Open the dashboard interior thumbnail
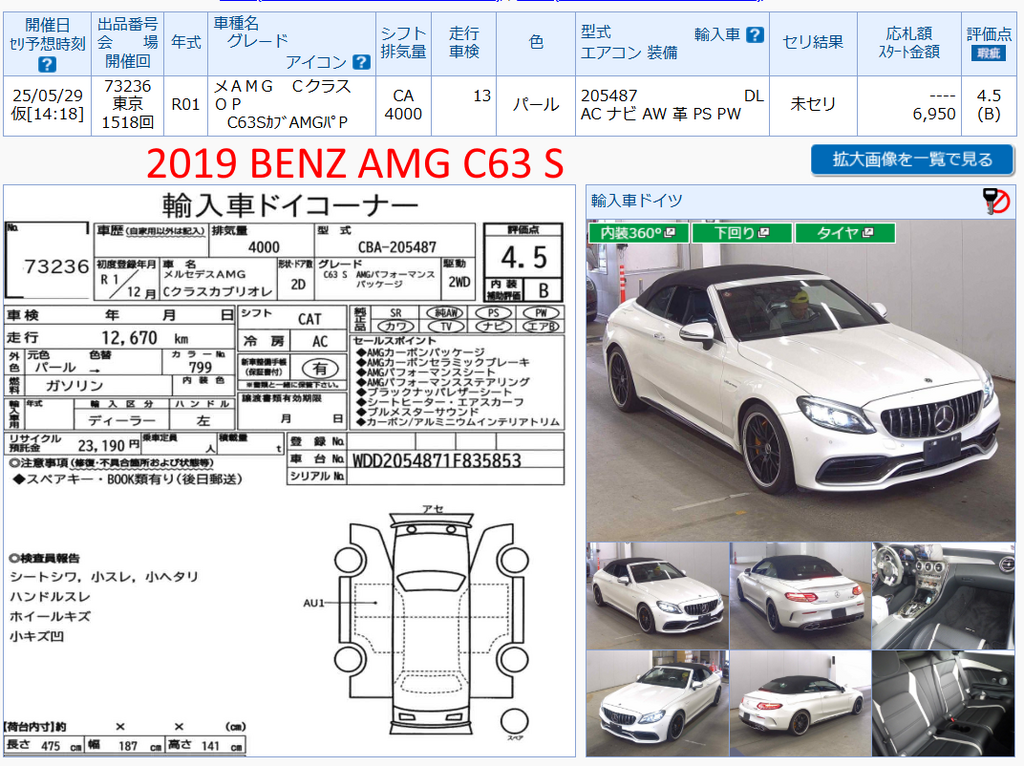The image size is (1024, 766). (x=944, y=596)
